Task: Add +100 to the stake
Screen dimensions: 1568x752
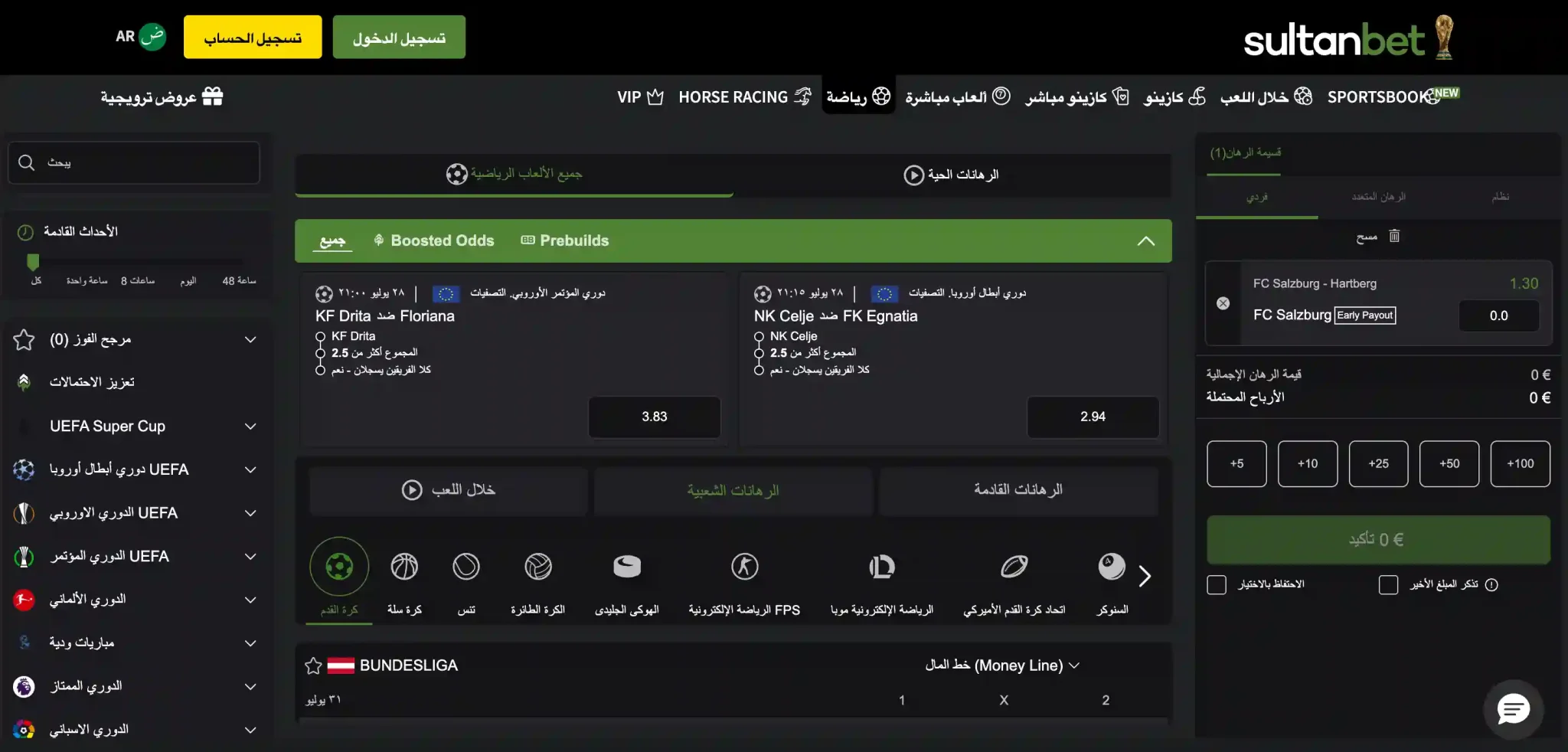Action: [1520, 463]
